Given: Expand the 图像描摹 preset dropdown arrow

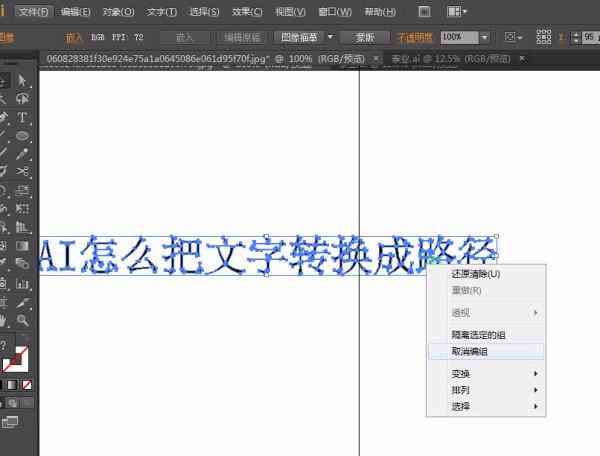Looking at the screenshot, I should 330,37.
